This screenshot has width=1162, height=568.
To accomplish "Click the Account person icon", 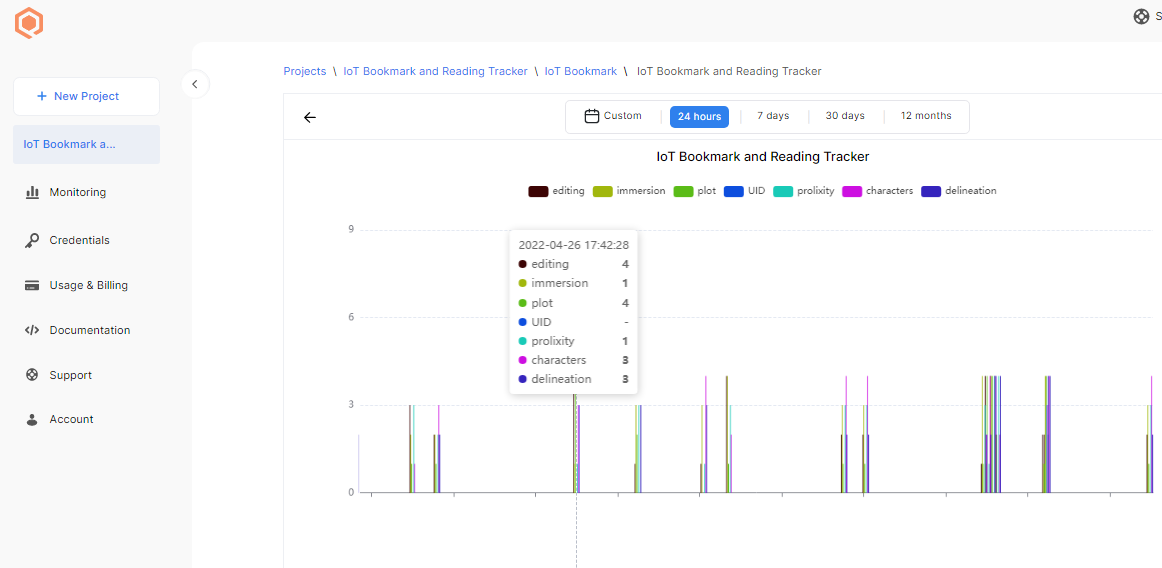I will (32, 420).
